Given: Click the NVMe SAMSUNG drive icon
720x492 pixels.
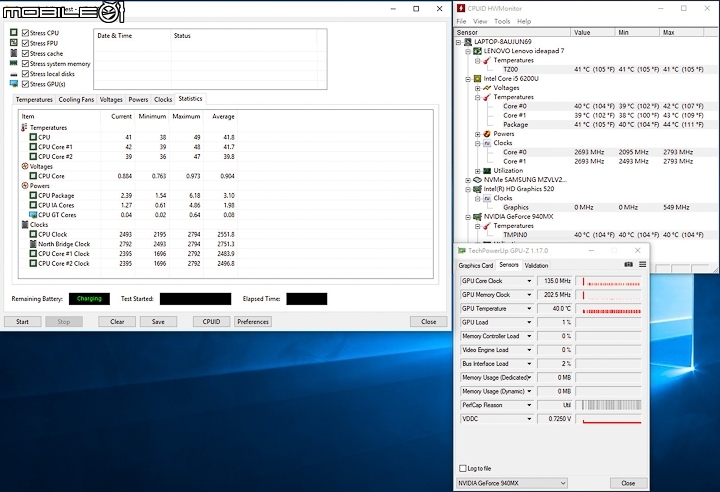Looking at the screenshot, I should point(478,180).
